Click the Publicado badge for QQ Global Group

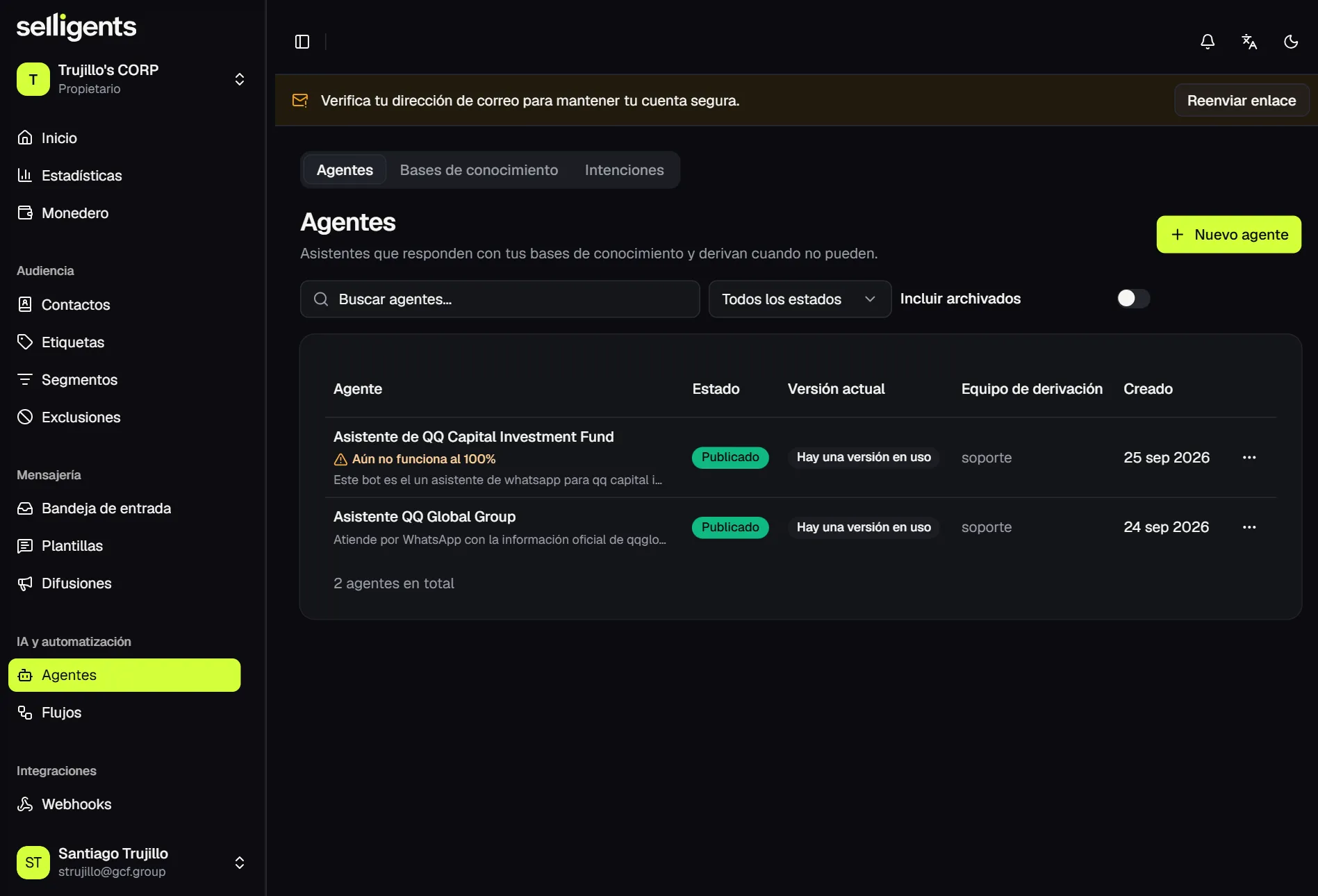(730, 527)
